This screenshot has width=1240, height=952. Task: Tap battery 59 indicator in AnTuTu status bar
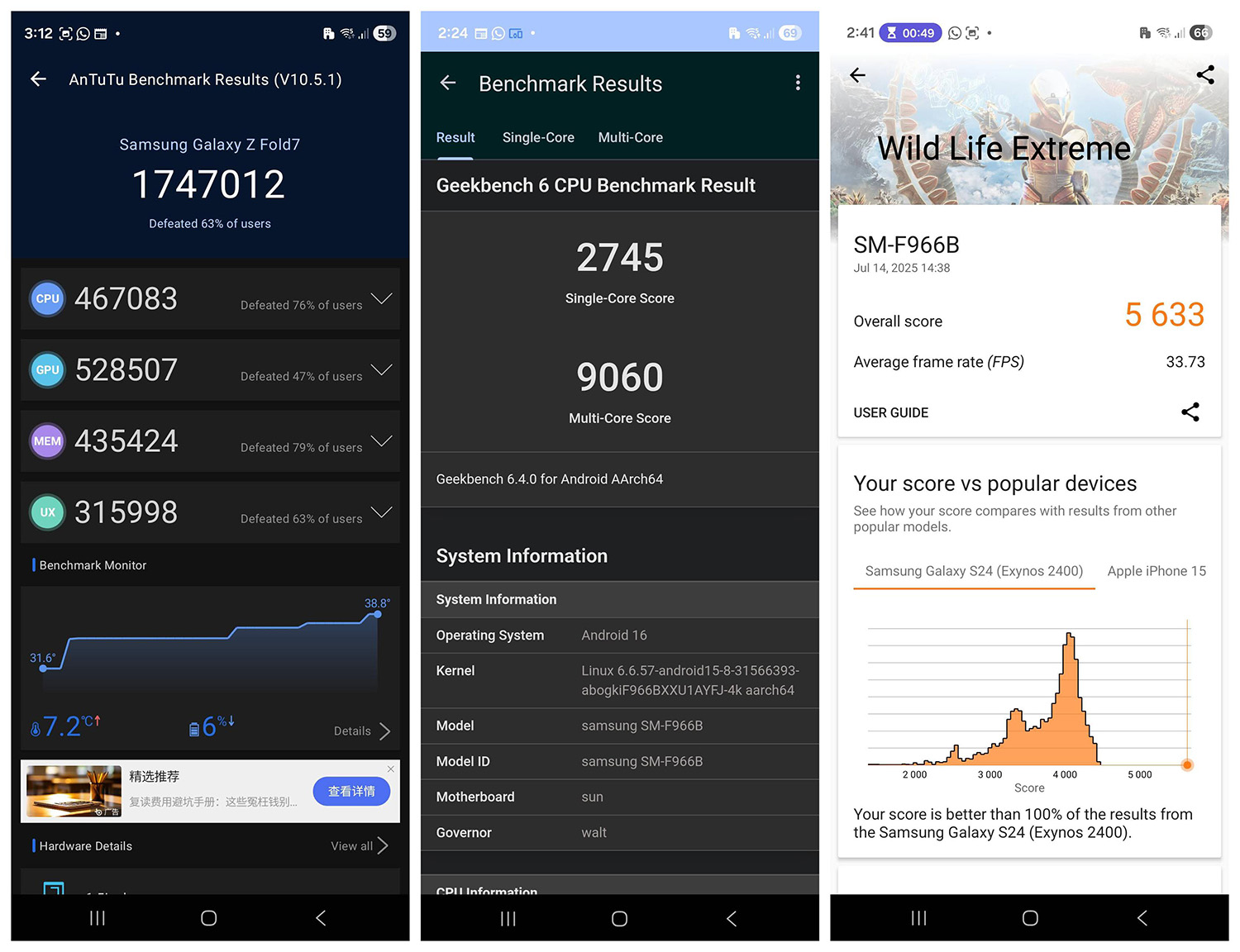[x=384, y=33]
